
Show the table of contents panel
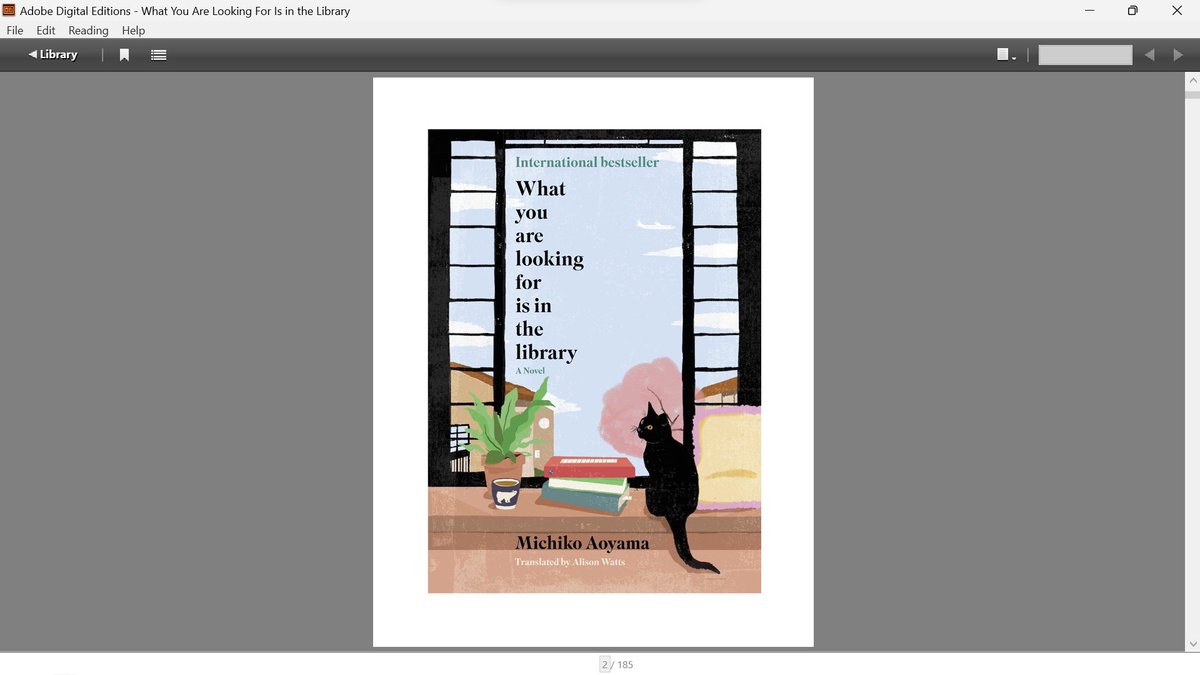tap(158, 55)
